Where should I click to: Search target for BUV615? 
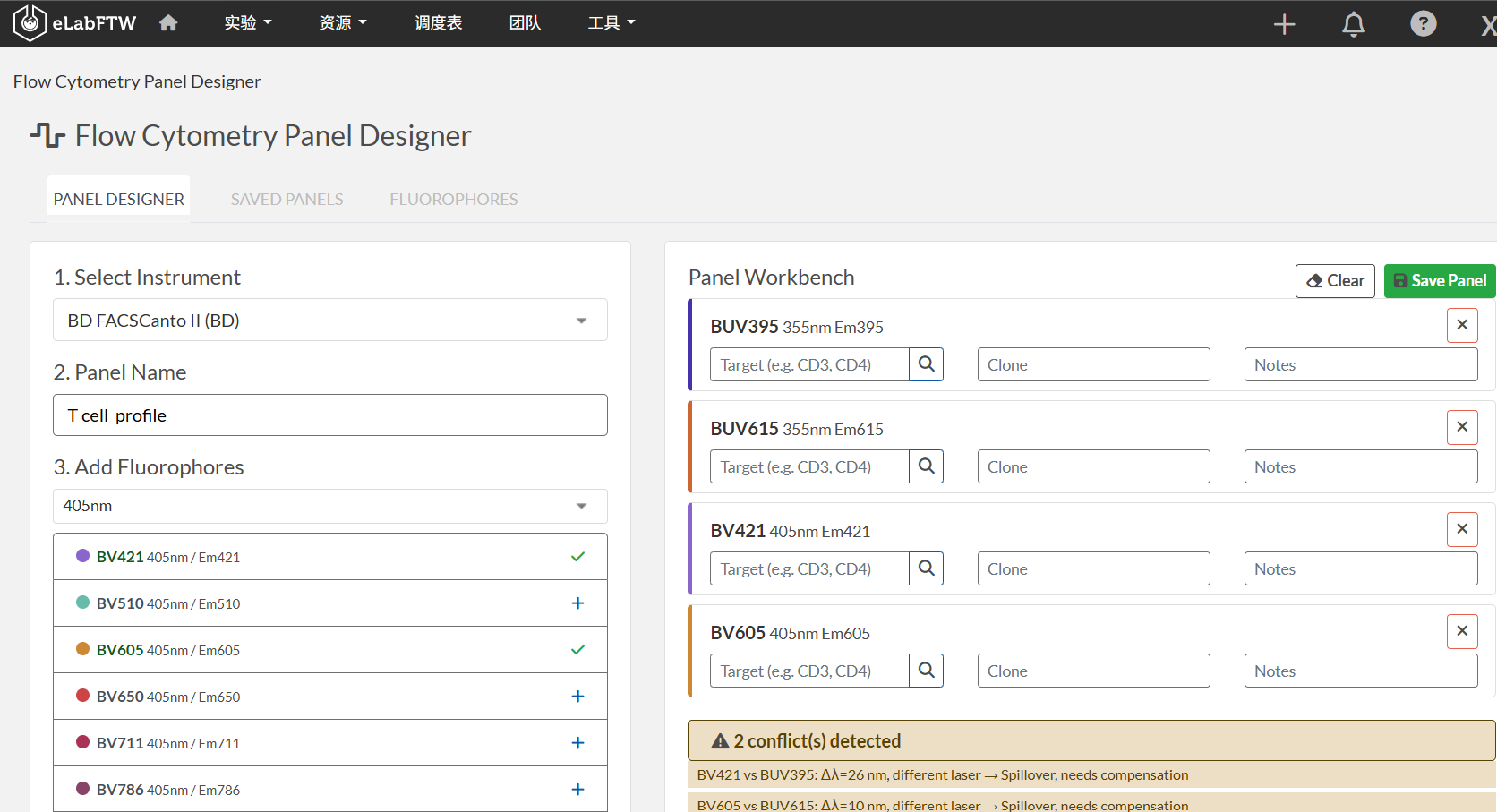927,466
